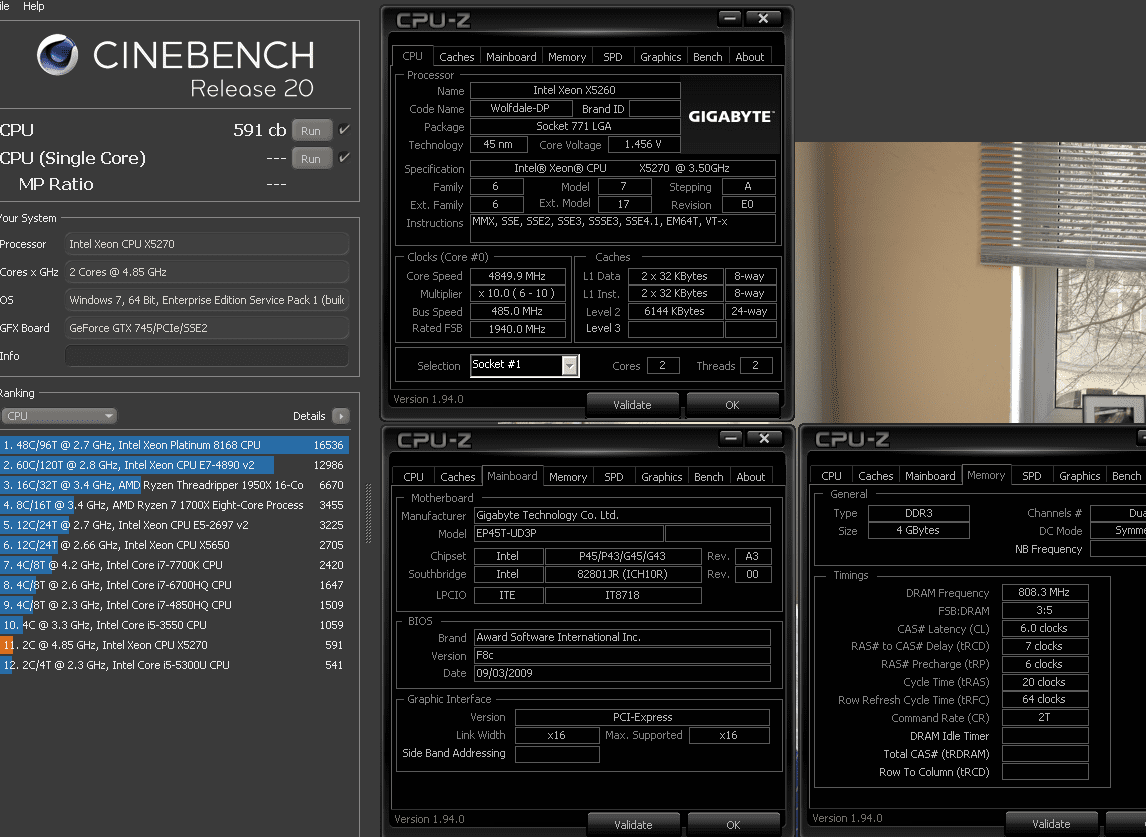This screenshot has width=1146, height=837.
Task: Click OK in the Mainboard CPU-Z window
Action: click(x=733, y=825)
